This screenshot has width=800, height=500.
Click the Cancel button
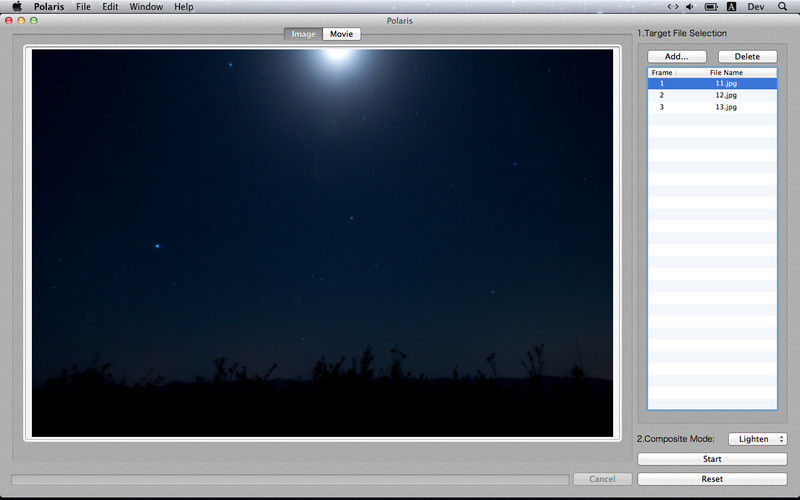click(603, 479)
